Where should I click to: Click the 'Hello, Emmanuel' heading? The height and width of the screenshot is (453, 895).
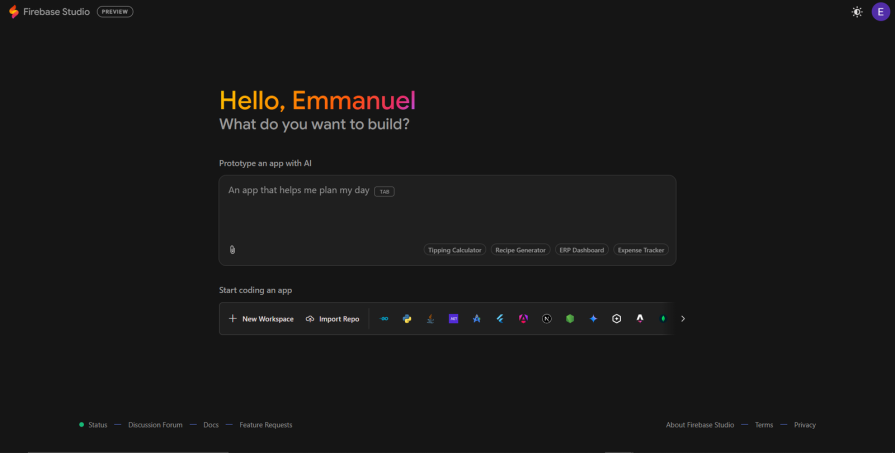[x=318, y=100]
